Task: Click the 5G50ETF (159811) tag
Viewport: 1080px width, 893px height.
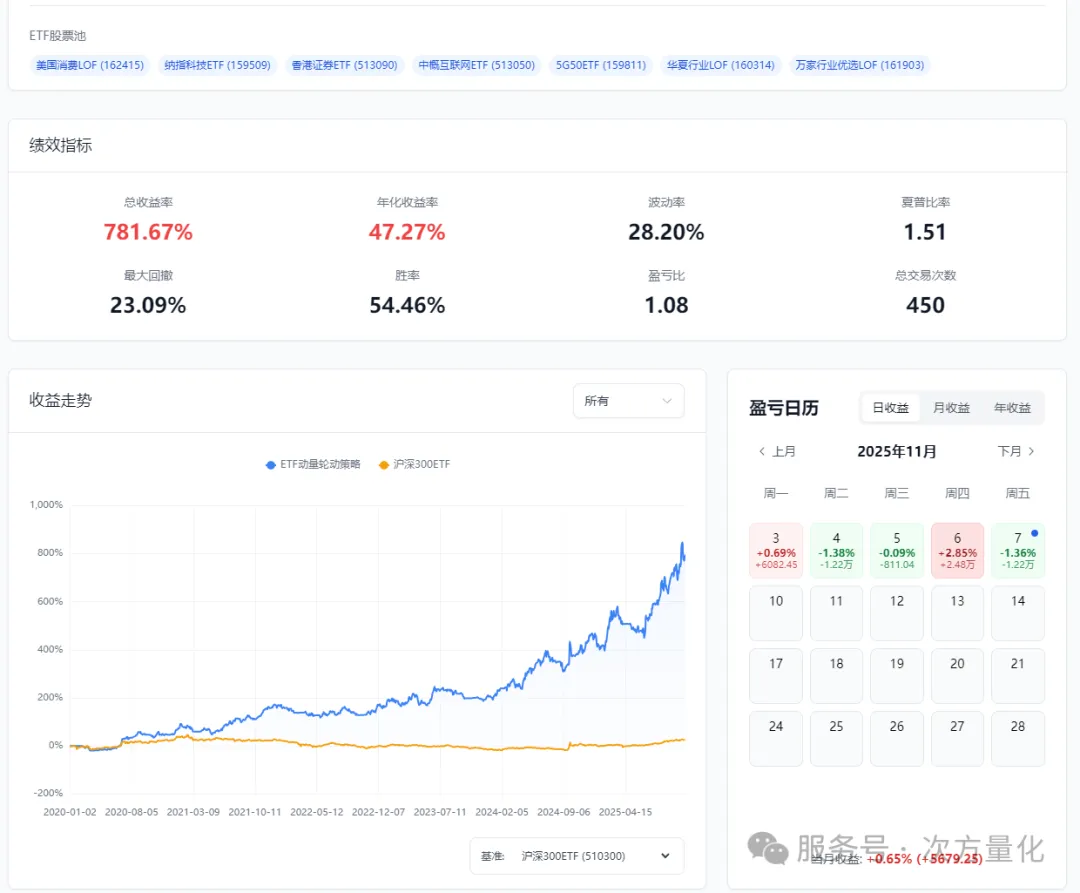Action: (601, 65)
